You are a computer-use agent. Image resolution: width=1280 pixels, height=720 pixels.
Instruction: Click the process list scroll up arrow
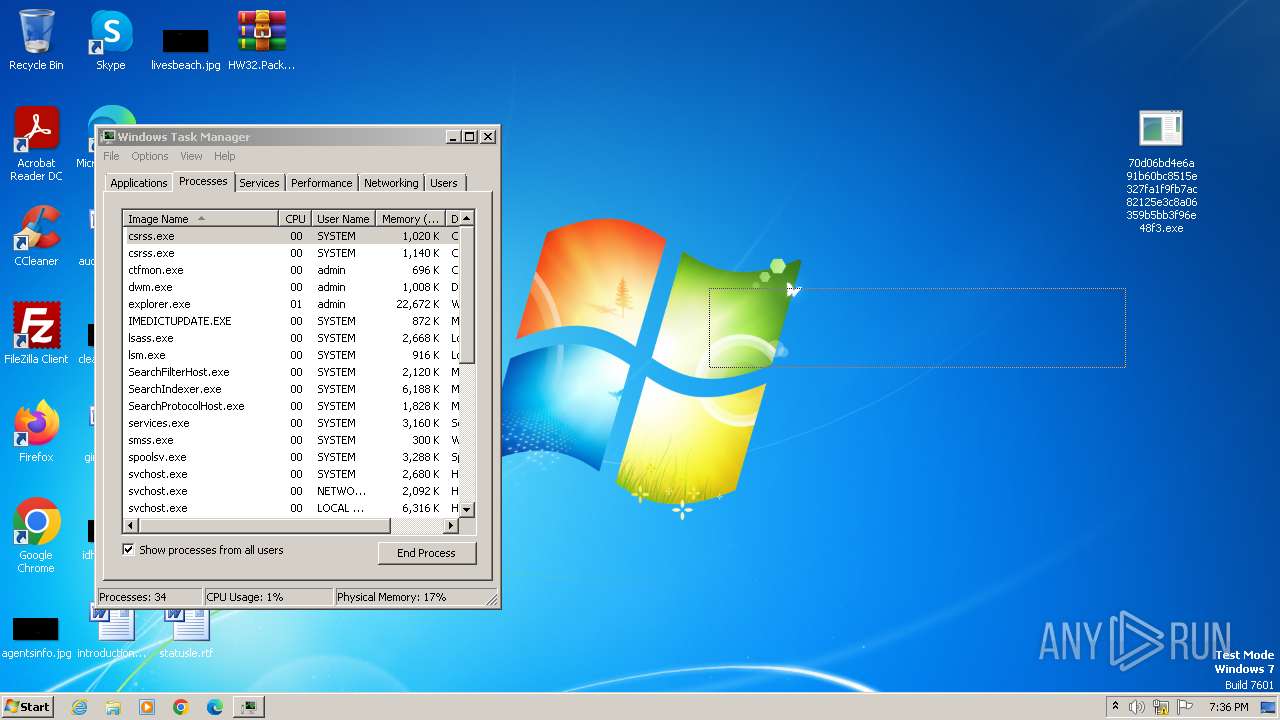pos(466,218)
